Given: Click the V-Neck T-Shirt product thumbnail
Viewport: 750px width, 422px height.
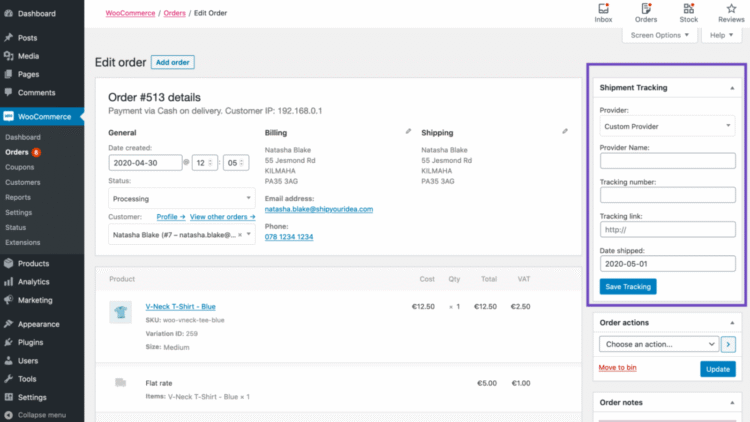Looking at the screenshot, I should 121,312.
